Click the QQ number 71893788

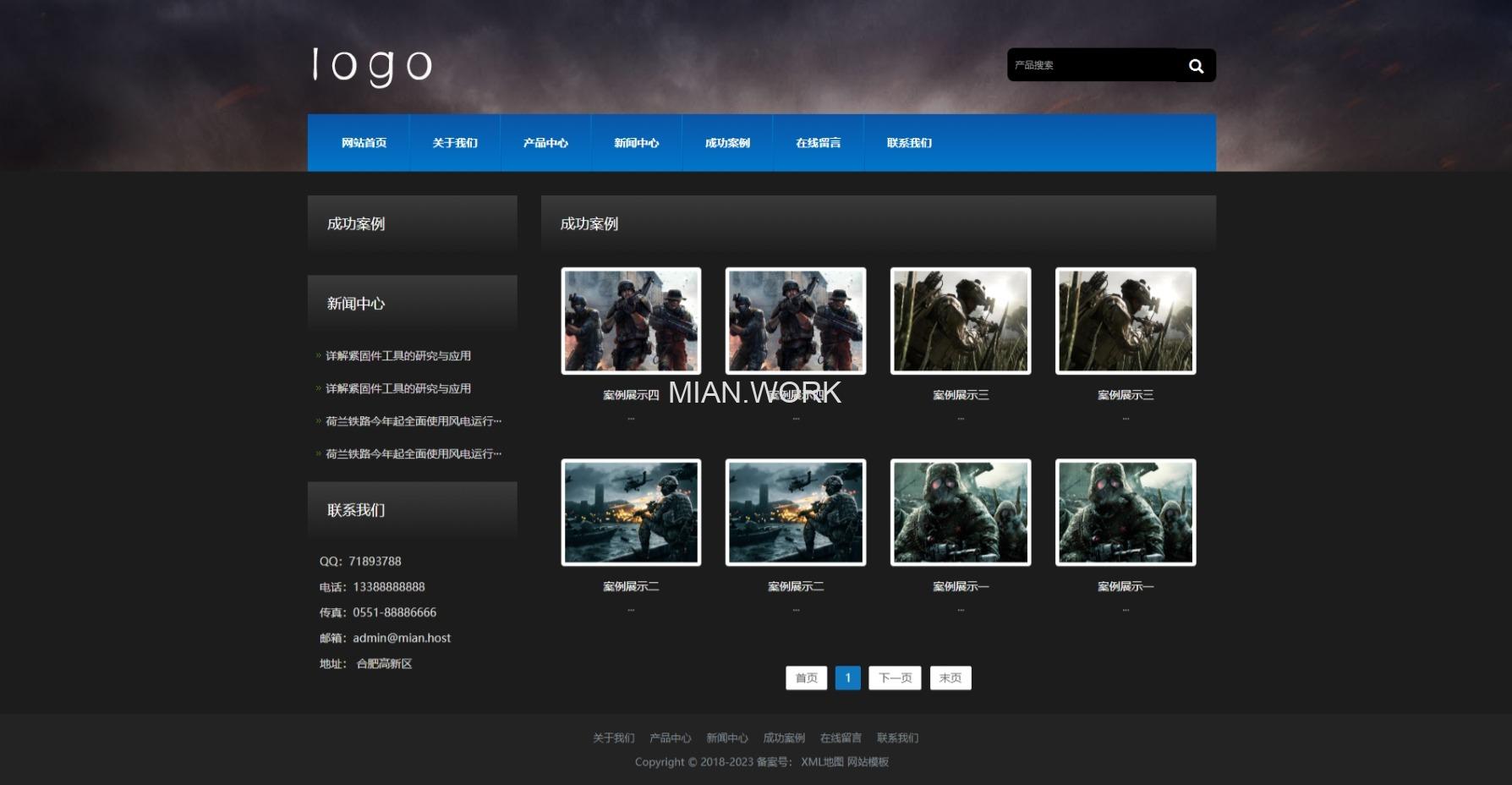[x=375, y=562]
